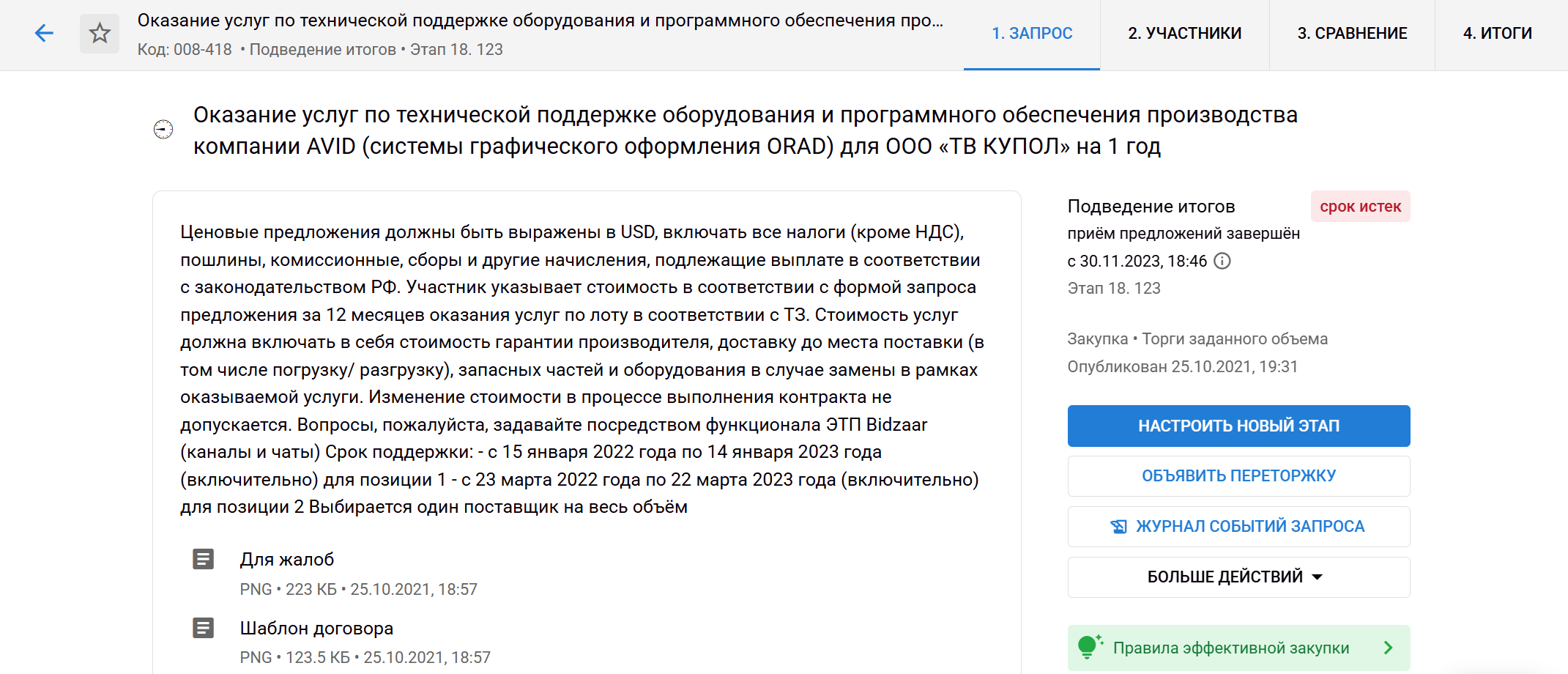Click the event journal icon
The height and width of the screenshot is (674, 1568).
(x=1118, y=526)
